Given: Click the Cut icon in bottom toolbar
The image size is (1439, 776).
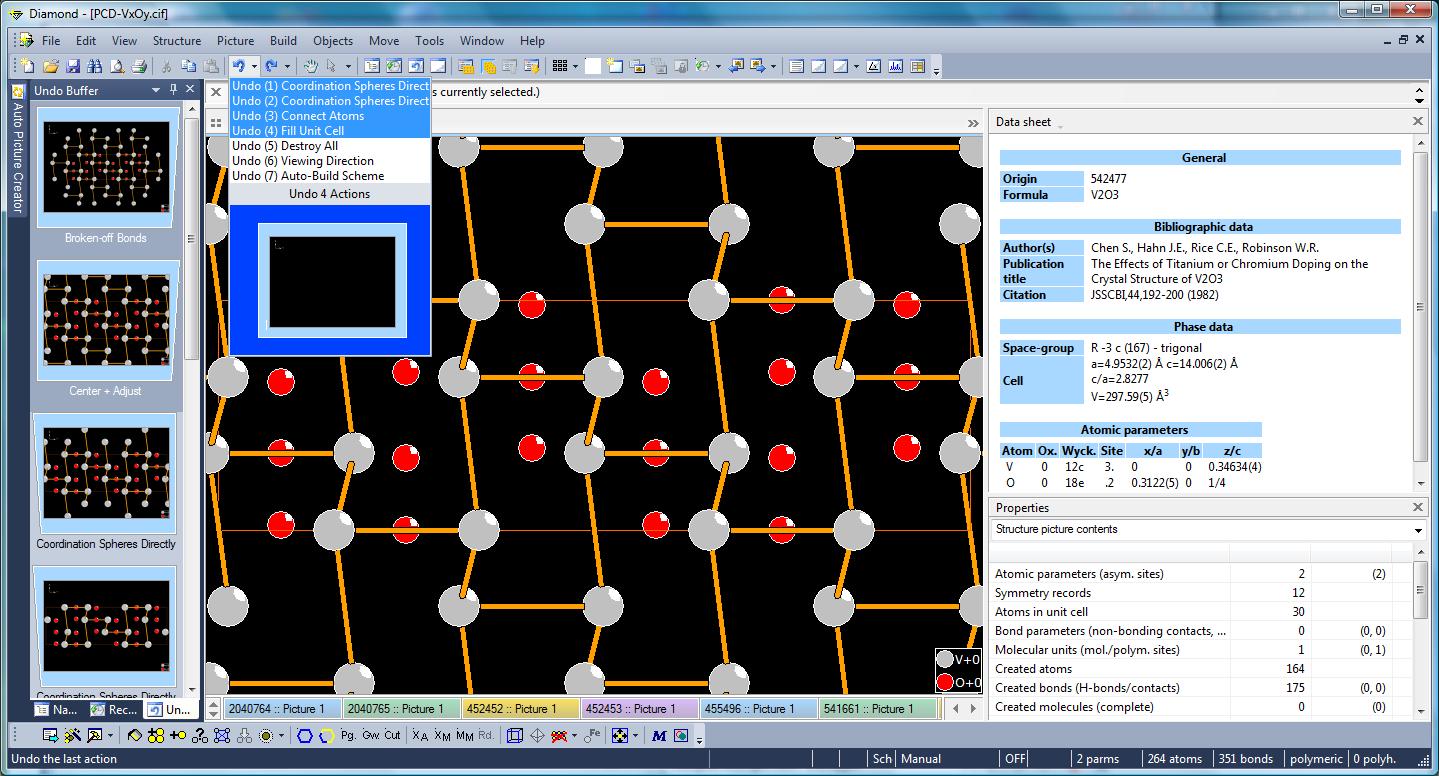Looking at the screenshot, I should point(392,735).
